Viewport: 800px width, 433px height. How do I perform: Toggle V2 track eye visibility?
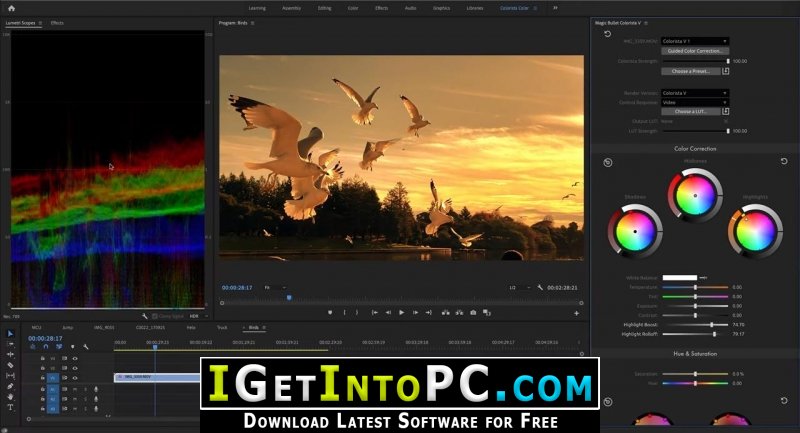pos(75,368)
